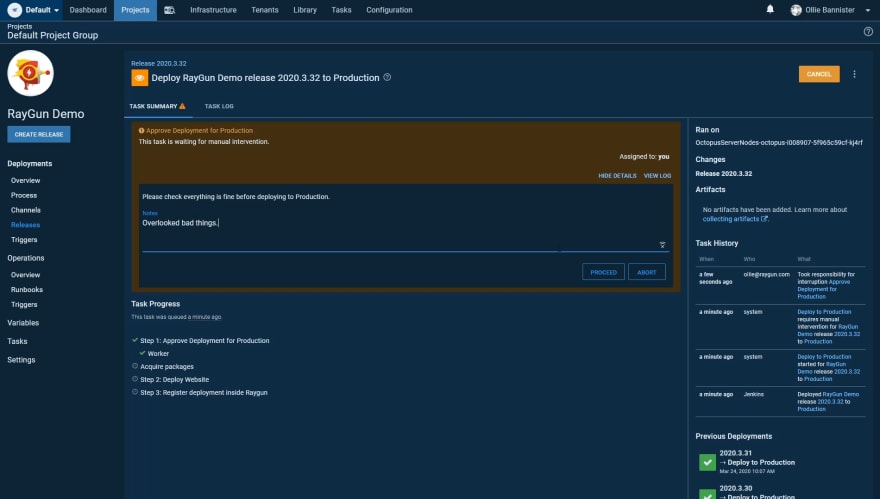Click the orange eye task status icon
This screenshot has height=499, width=880.
coord(140,78)
